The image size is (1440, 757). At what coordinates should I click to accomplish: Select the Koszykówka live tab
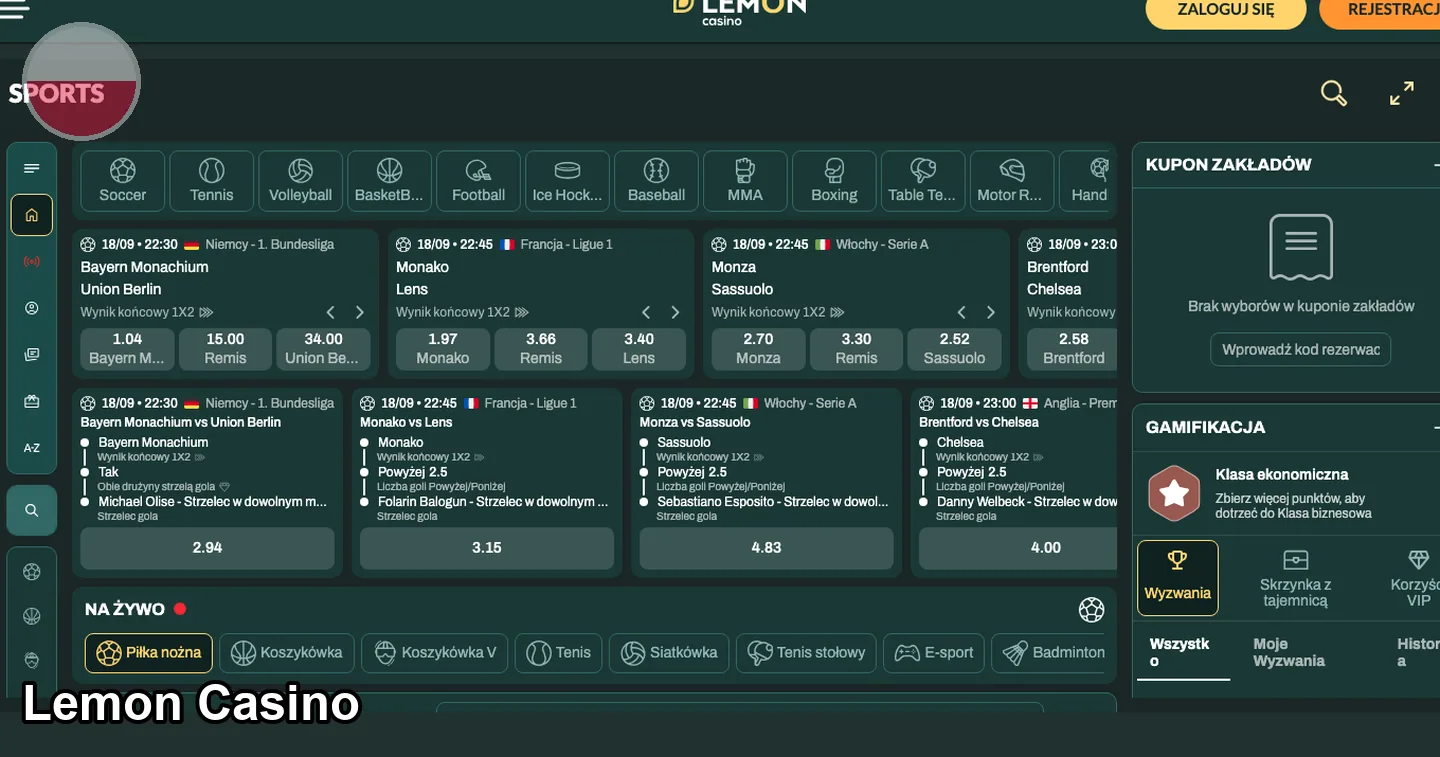pyautogui.click(x=287, y=653)
